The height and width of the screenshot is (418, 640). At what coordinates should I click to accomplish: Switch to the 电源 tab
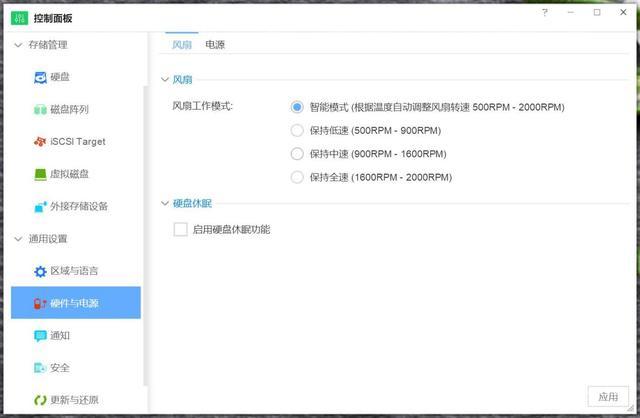215,45
